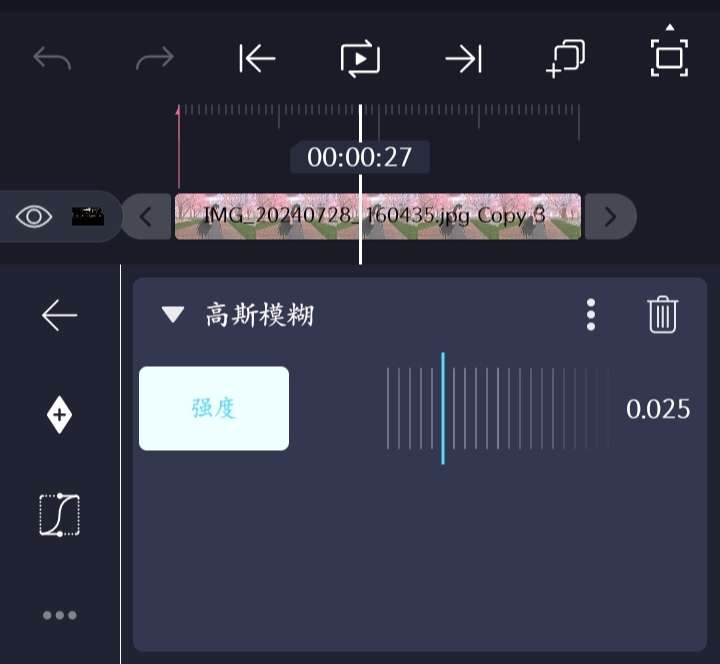Open the easing curve editor

point(60,514)
